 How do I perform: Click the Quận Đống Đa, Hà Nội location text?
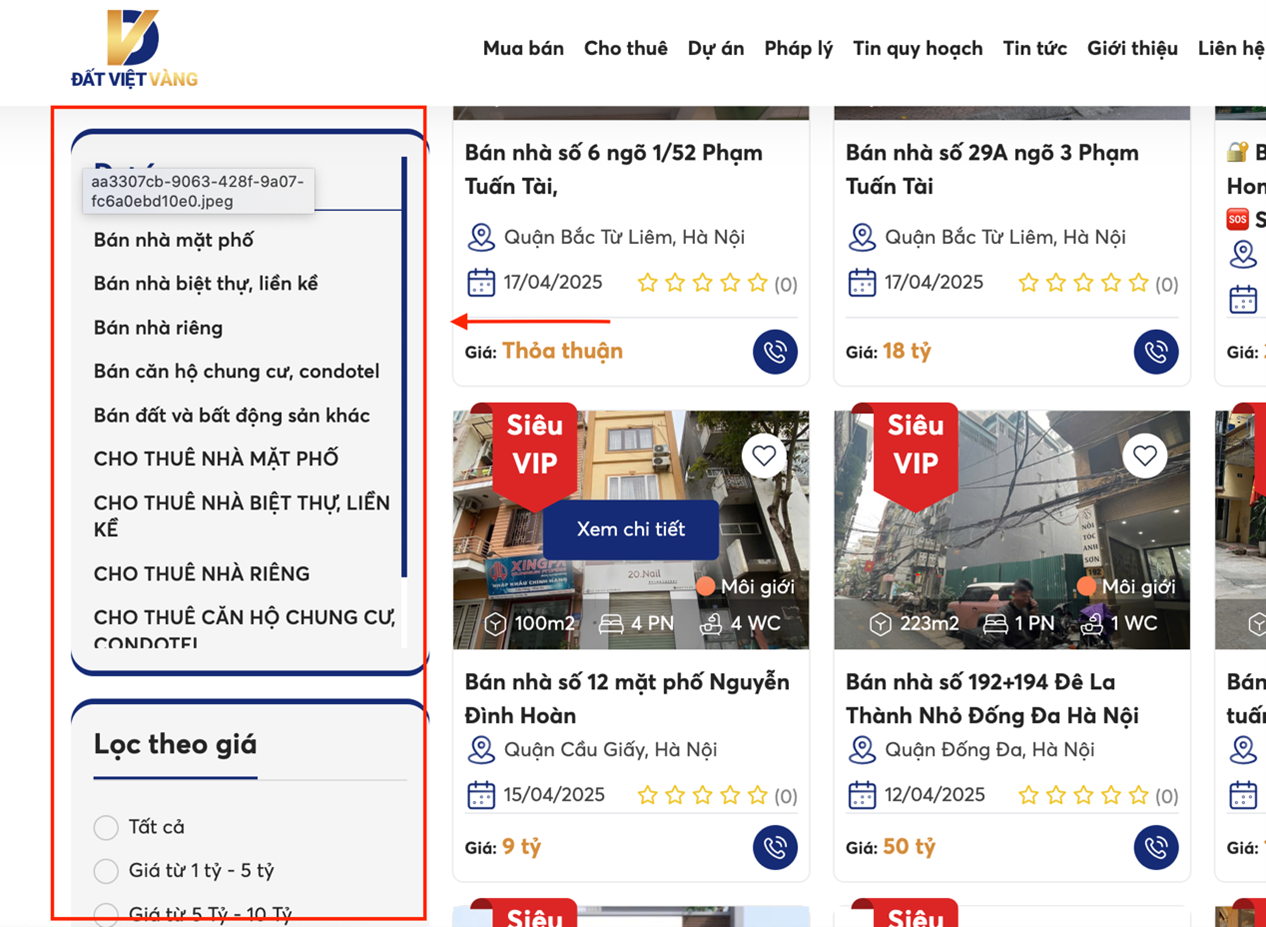coord(990,750)
